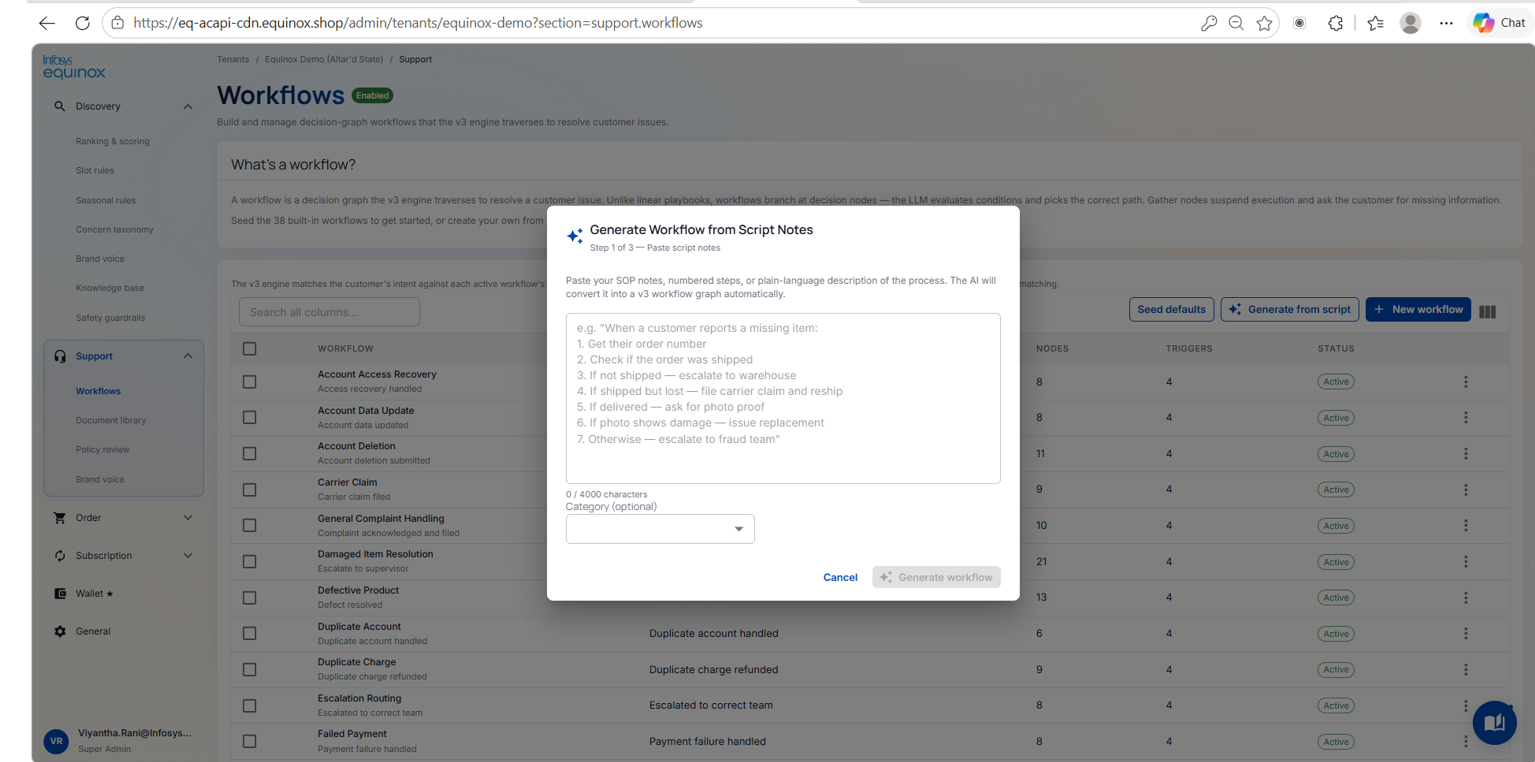This screenshot has width=1535, height=762.
Task: Check the Account Data Update row checkbox
Action: 250,418
